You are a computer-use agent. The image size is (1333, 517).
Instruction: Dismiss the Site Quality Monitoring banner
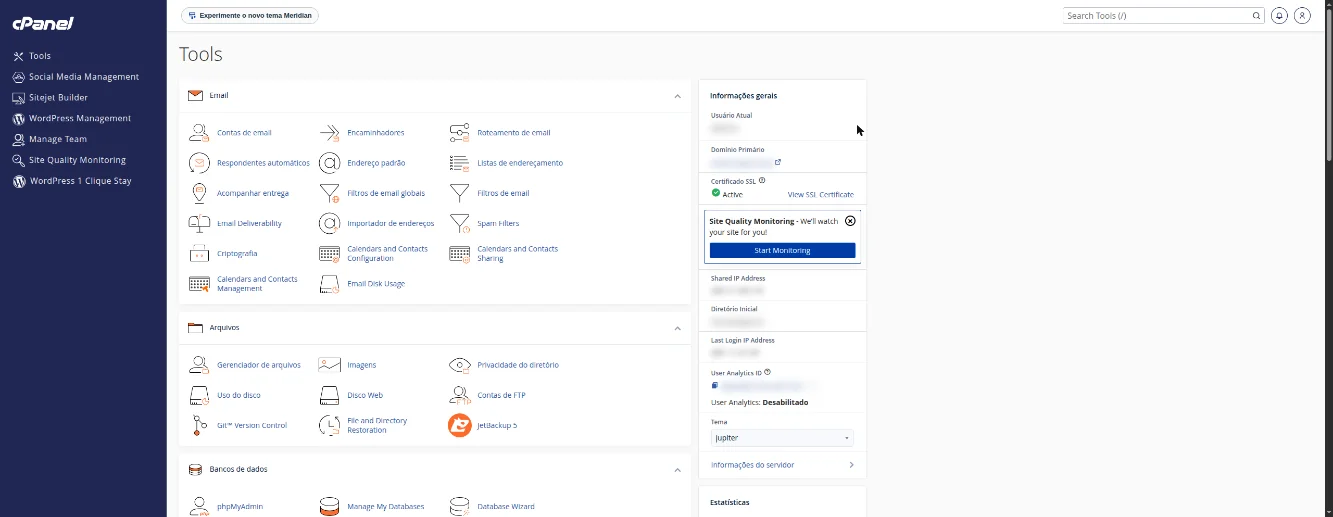(850, 221)
